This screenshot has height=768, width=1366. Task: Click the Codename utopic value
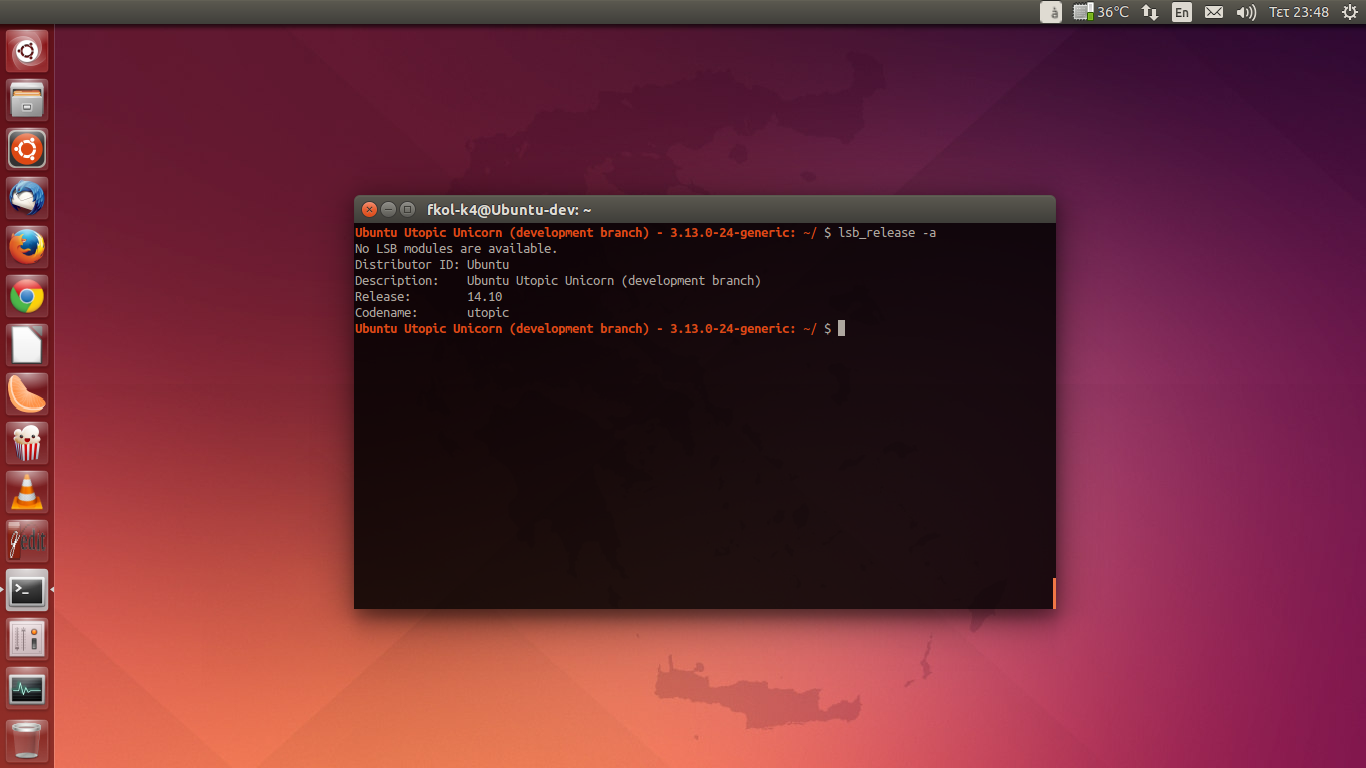(488, 313)
